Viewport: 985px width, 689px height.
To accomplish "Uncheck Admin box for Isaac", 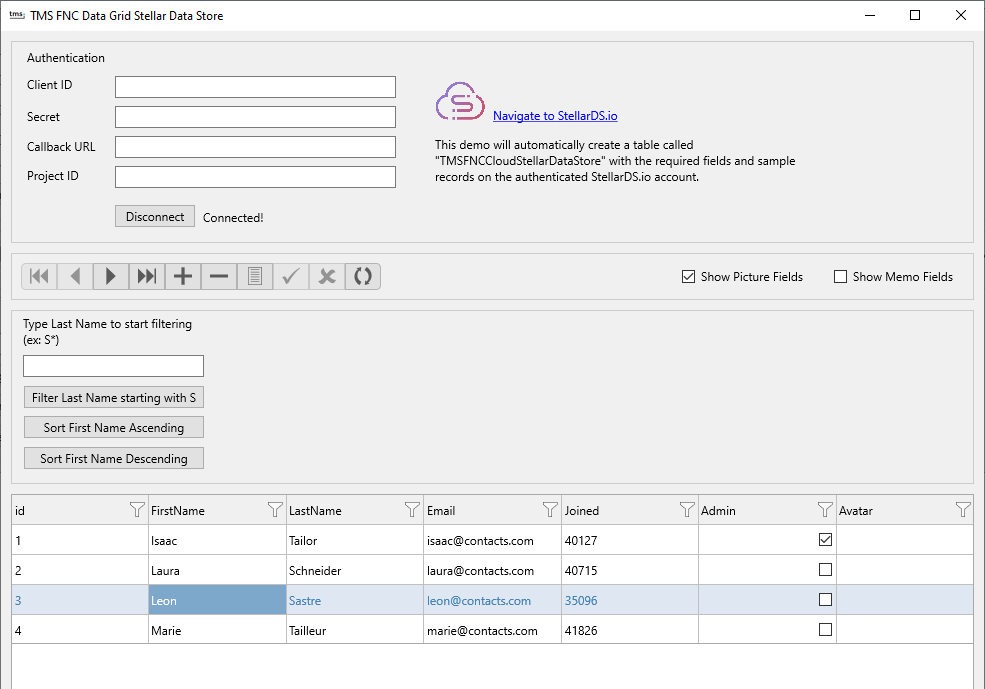I will 825,540.
